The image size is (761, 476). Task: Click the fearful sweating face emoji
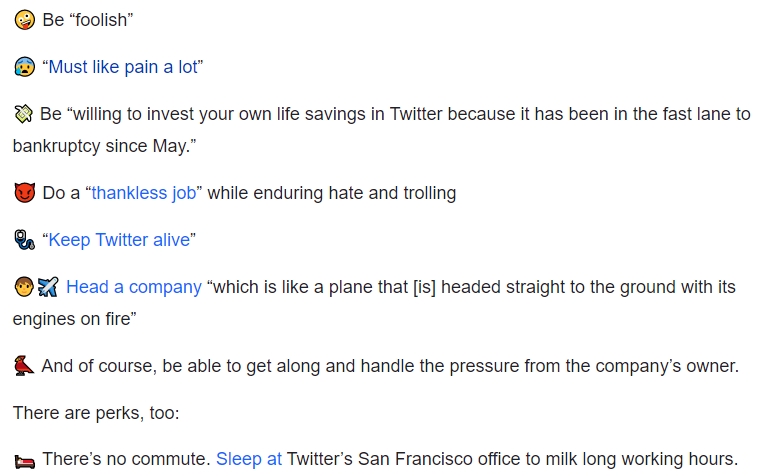[24, 67]
